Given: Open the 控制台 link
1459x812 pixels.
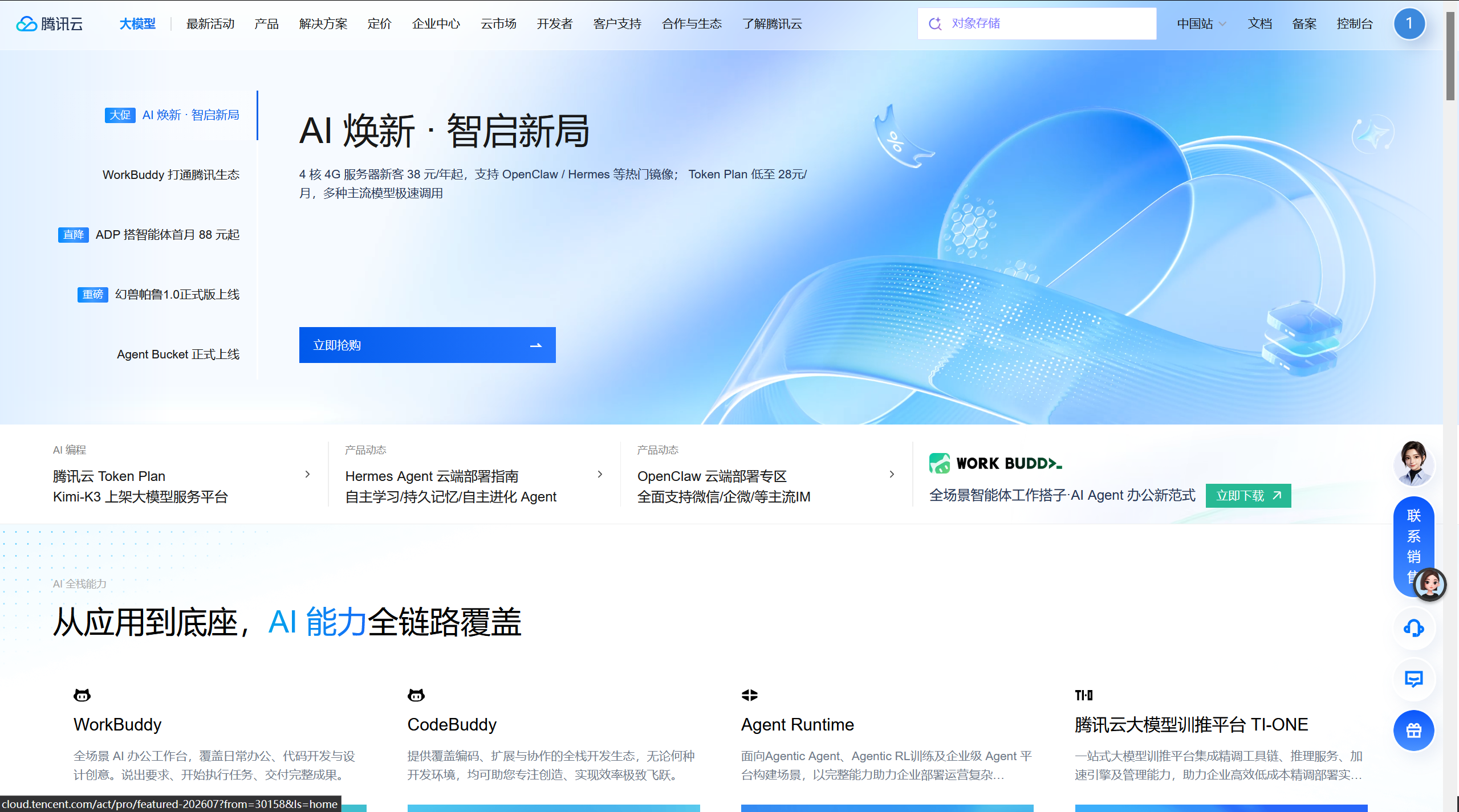Looking at the screenshot, I should pyautogui.click(x=1355, y=24).
